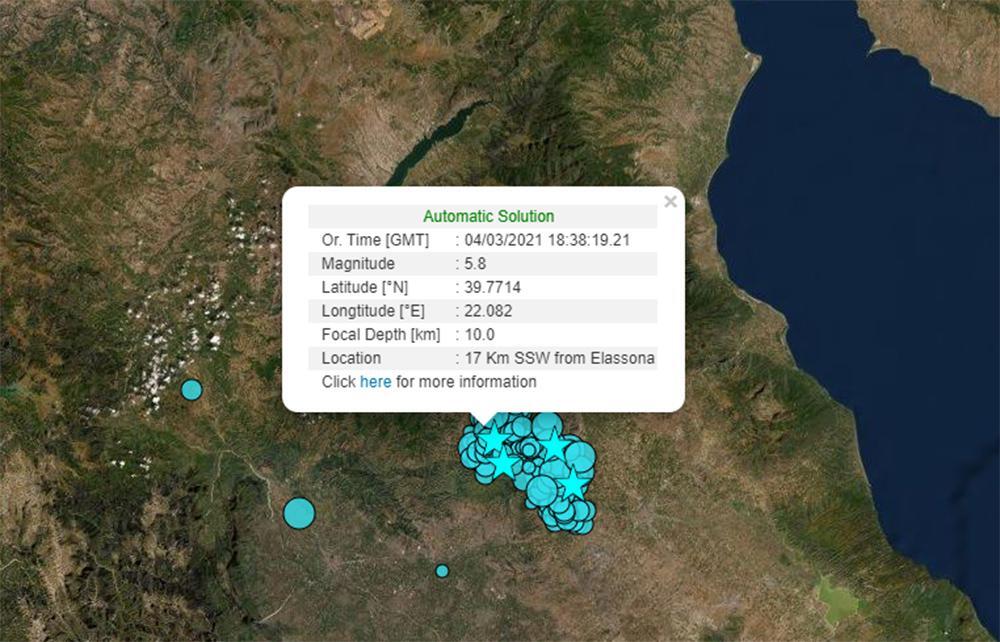The height and width of the screenshot is (642, 1000).
Task: Select the lowest star marker on cluster's right
Action: coord(572,484)
